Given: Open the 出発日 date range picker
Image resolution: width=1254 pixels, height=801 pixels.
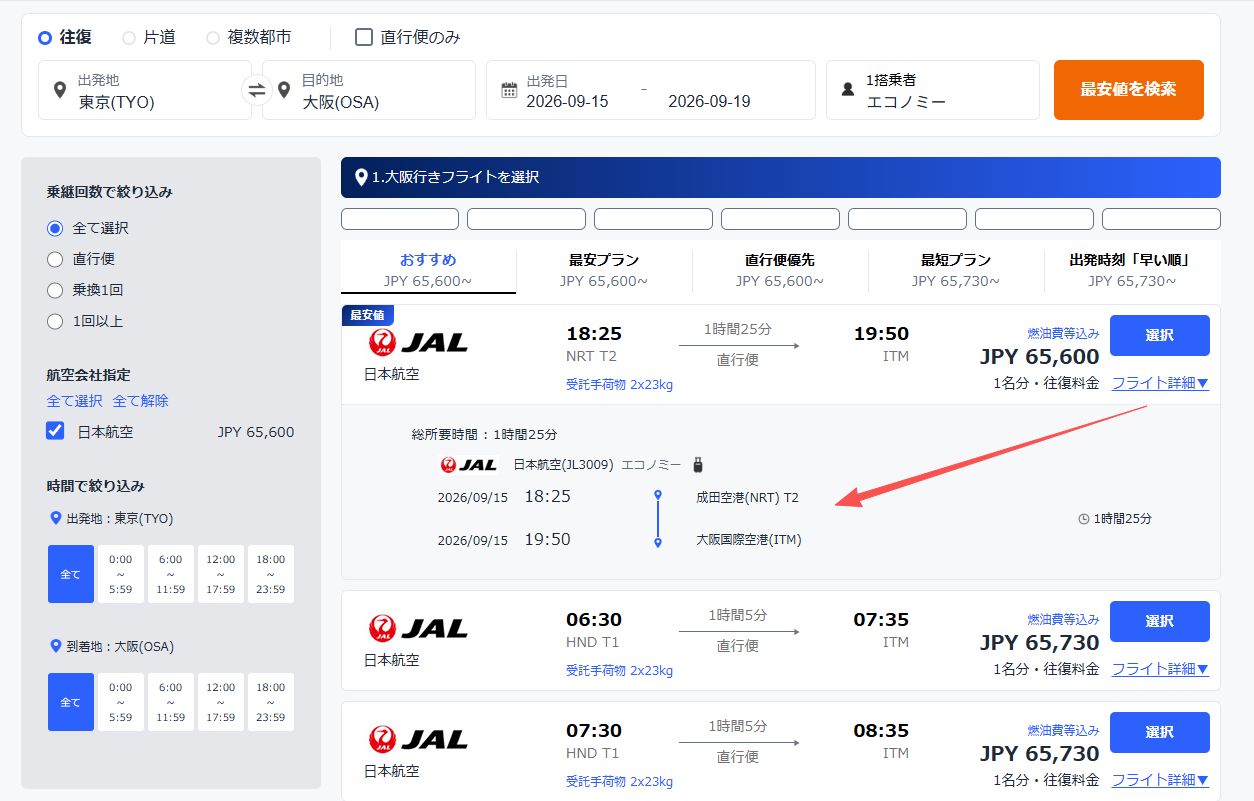Looking at the screenshot, I should point(651,90).
